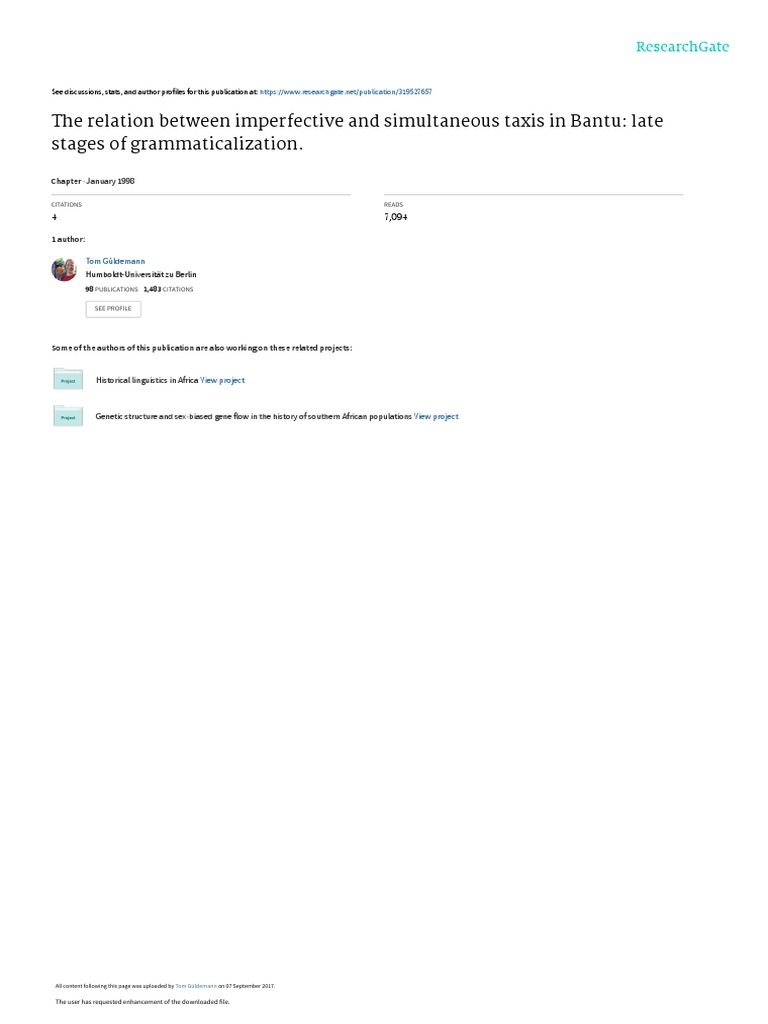Click the 98 Publications stat
768x1024 pixels.
112,289
